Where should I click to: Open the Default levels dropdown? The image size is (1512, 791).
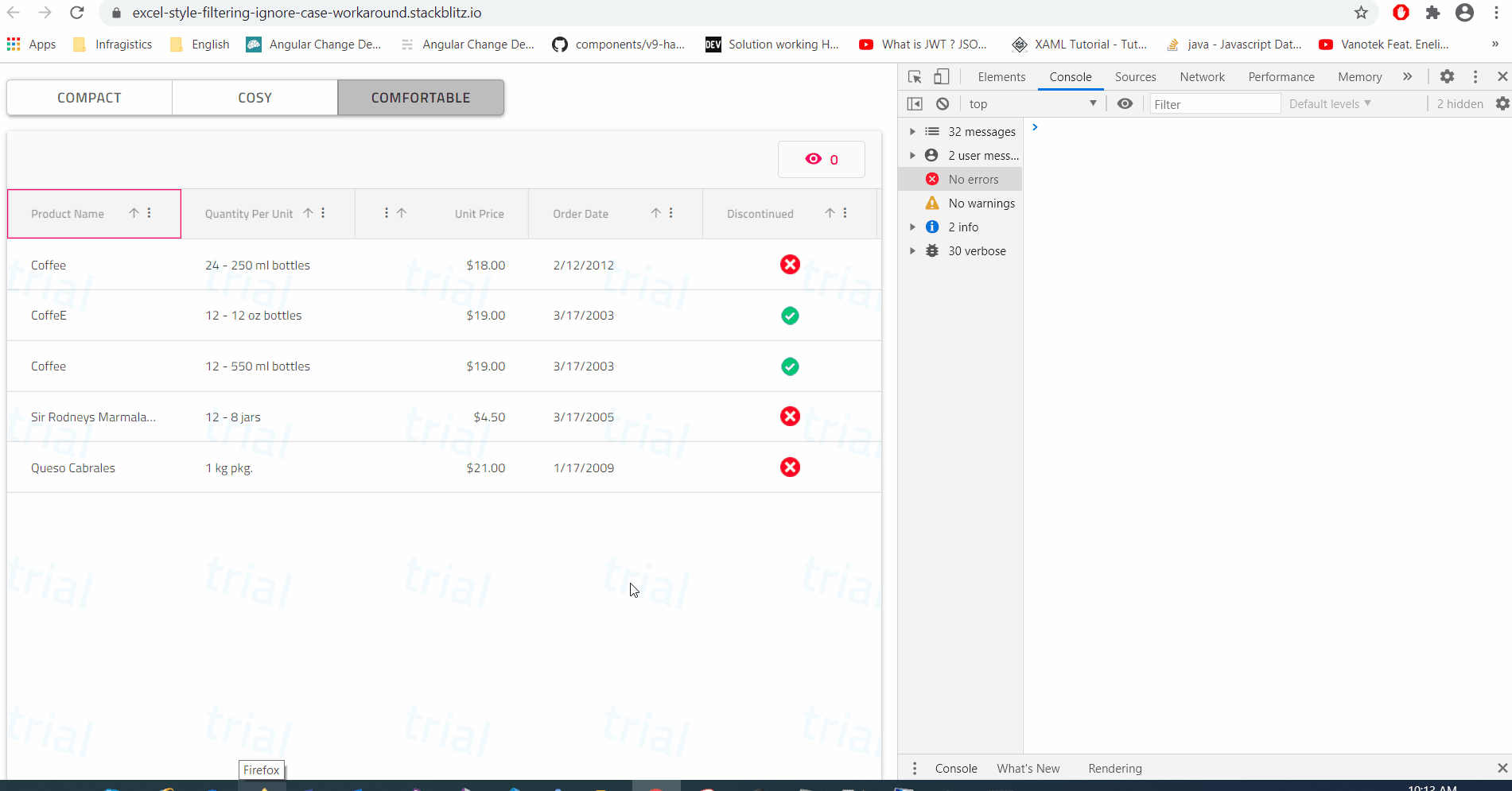1330,104
